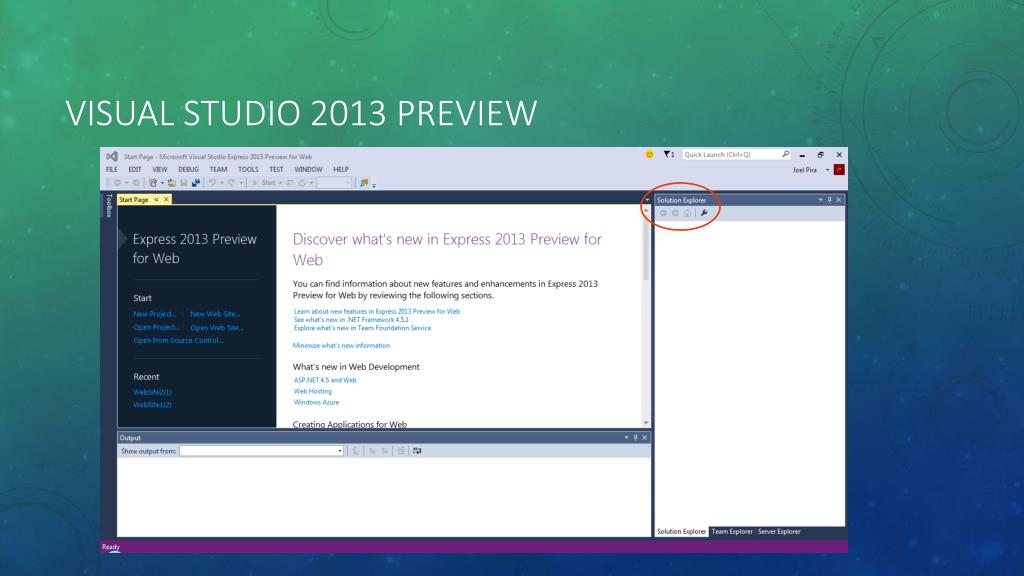Open toolbar overflow options arrow
The image size is (1024, 576).
374,185
